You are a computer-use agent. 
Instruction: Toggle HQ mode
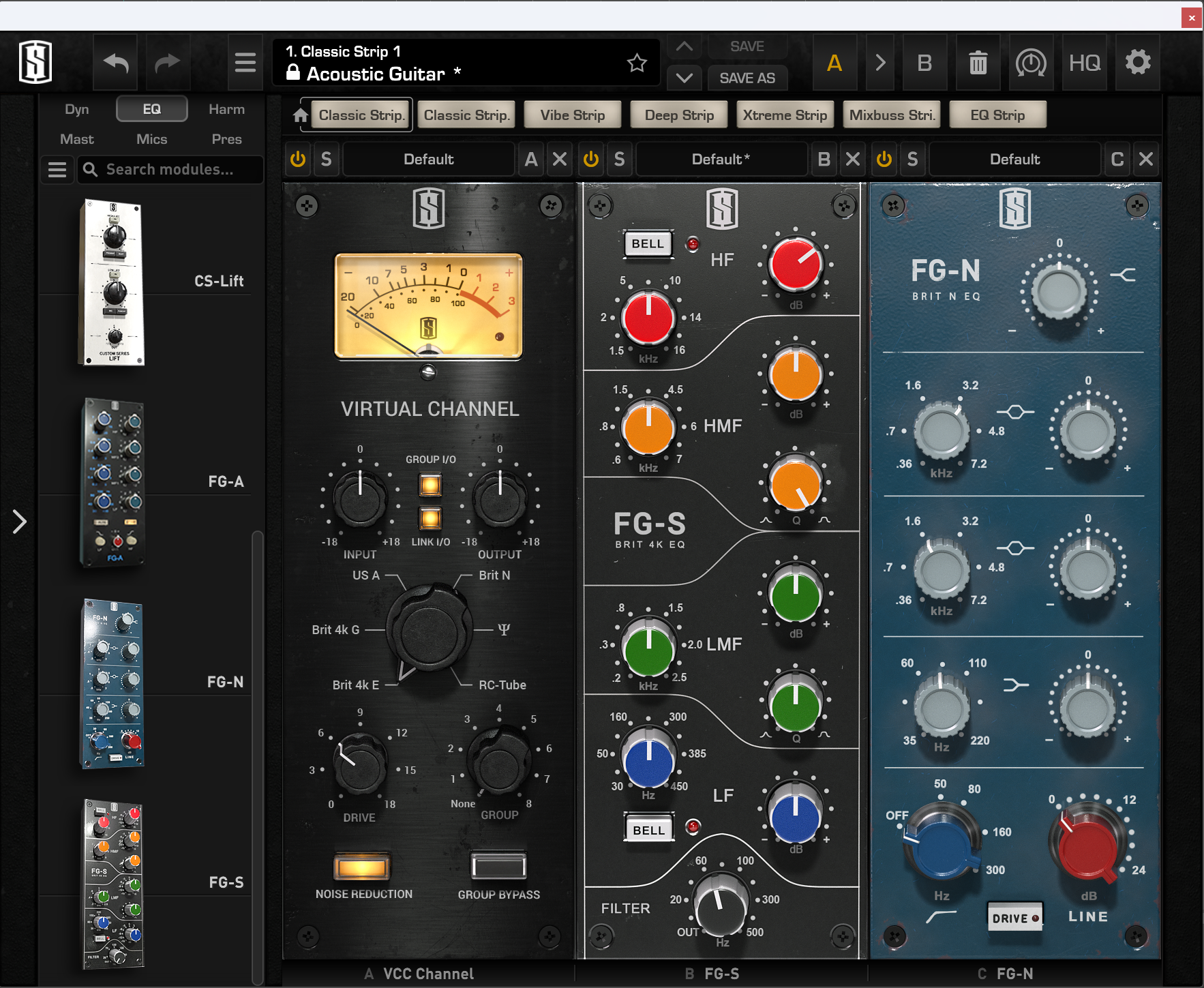(x=1085, y=63)
